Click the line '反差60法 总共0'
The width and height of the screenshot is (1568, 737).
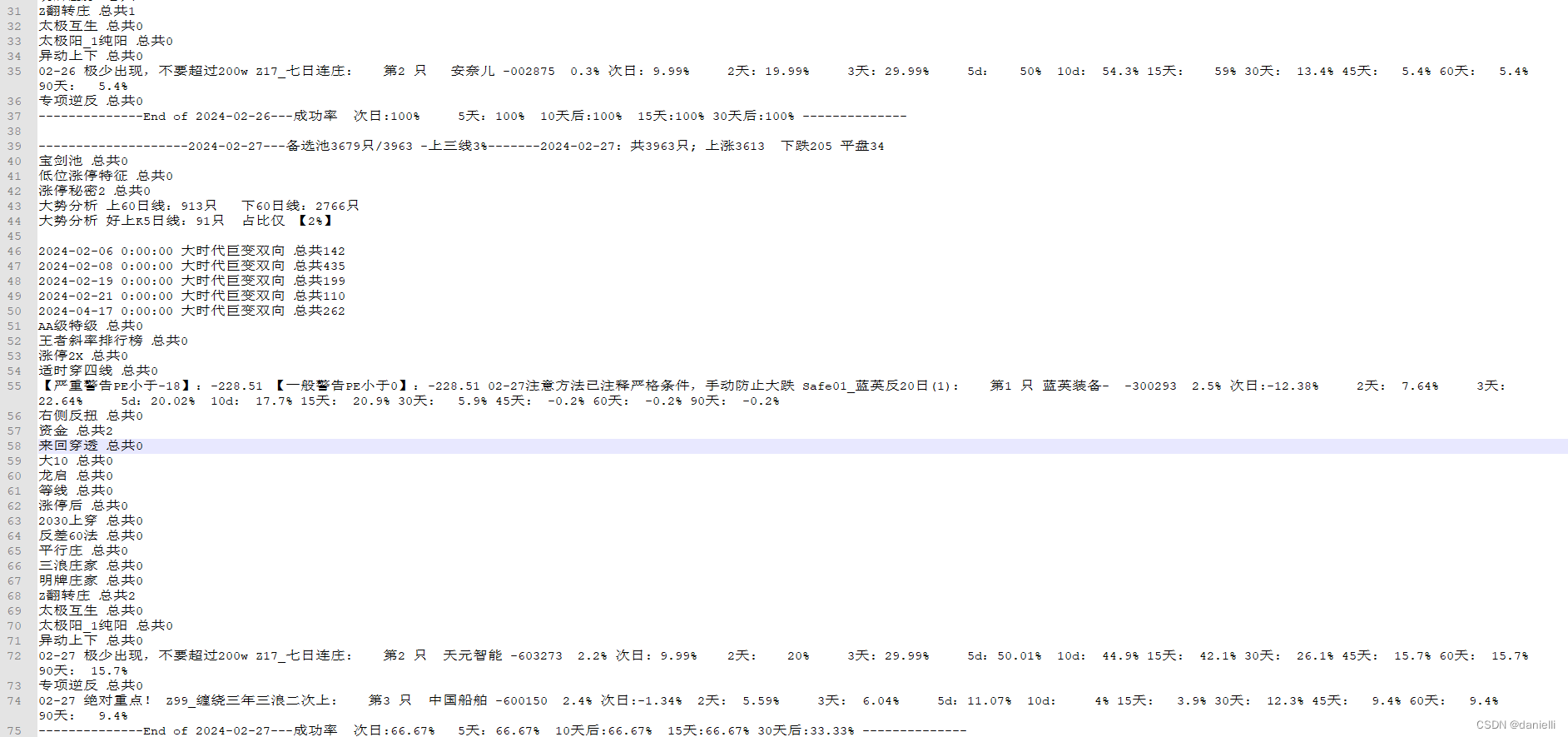pos(91,535)
